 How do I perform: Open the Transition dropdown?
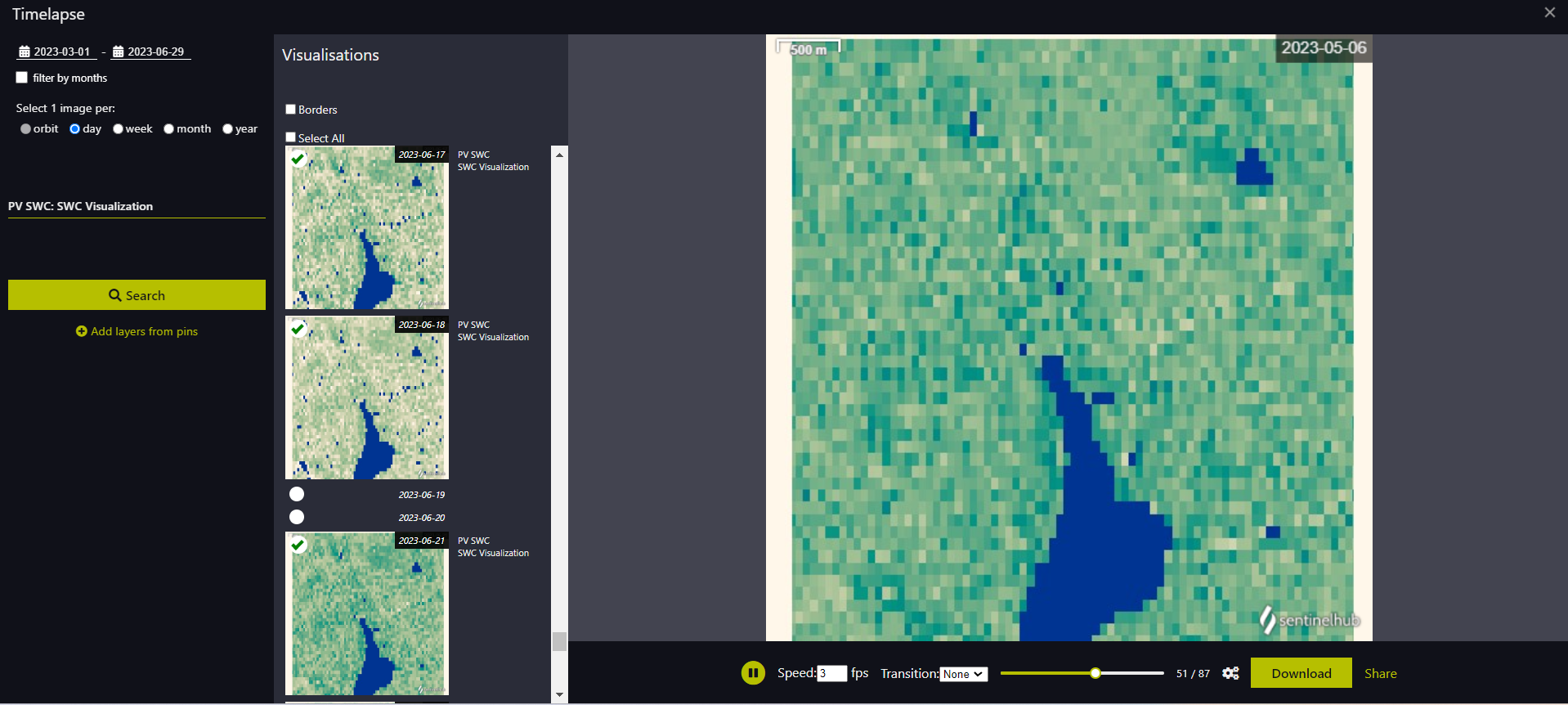(x=963, y=674)
